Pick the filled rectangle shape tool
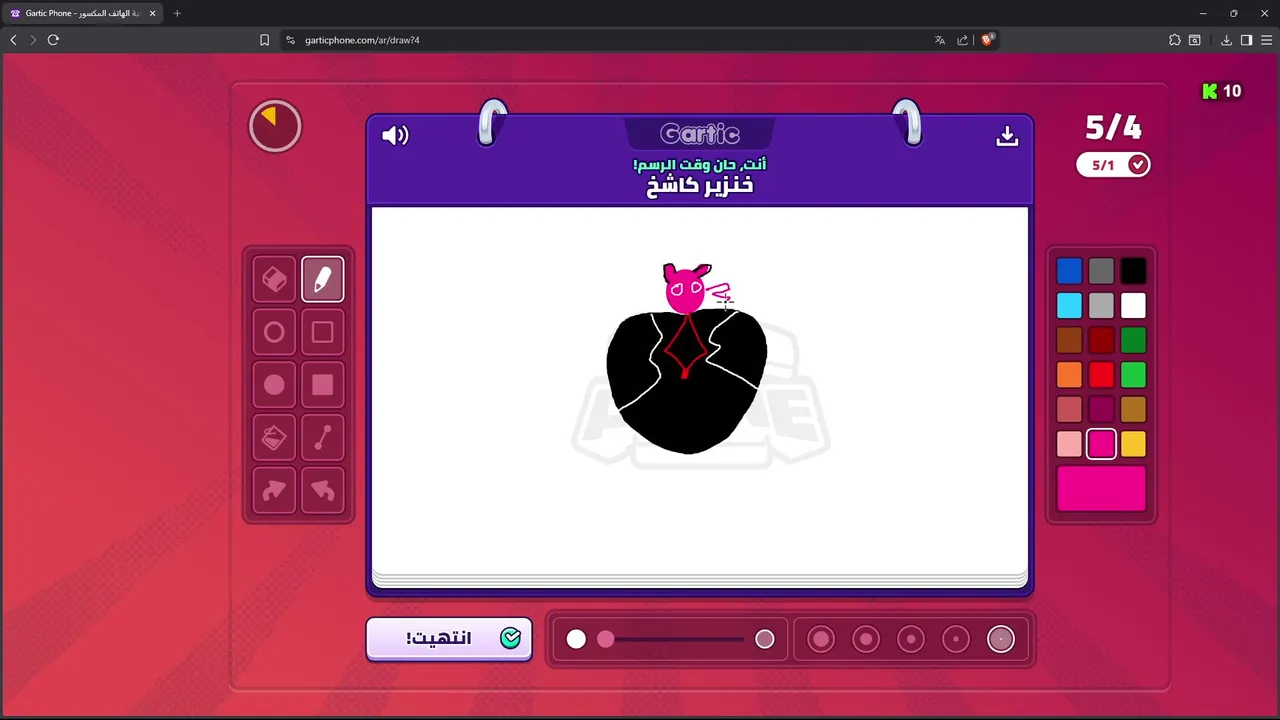1280x720 pixels. pyautogui.click(x=322, y=386)
